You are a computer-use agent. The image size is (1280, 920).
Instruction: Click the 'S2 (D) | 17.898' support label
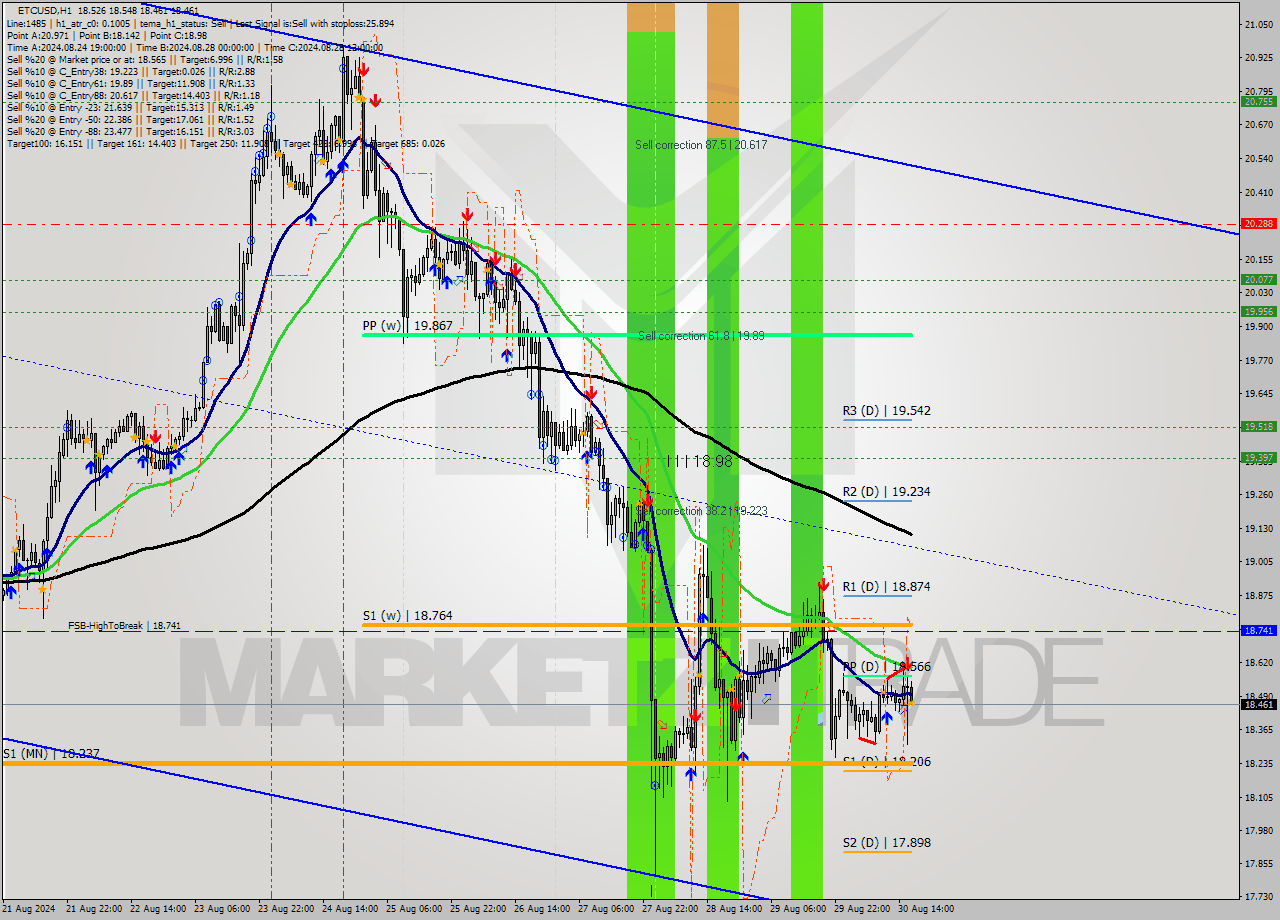[886, 843]
